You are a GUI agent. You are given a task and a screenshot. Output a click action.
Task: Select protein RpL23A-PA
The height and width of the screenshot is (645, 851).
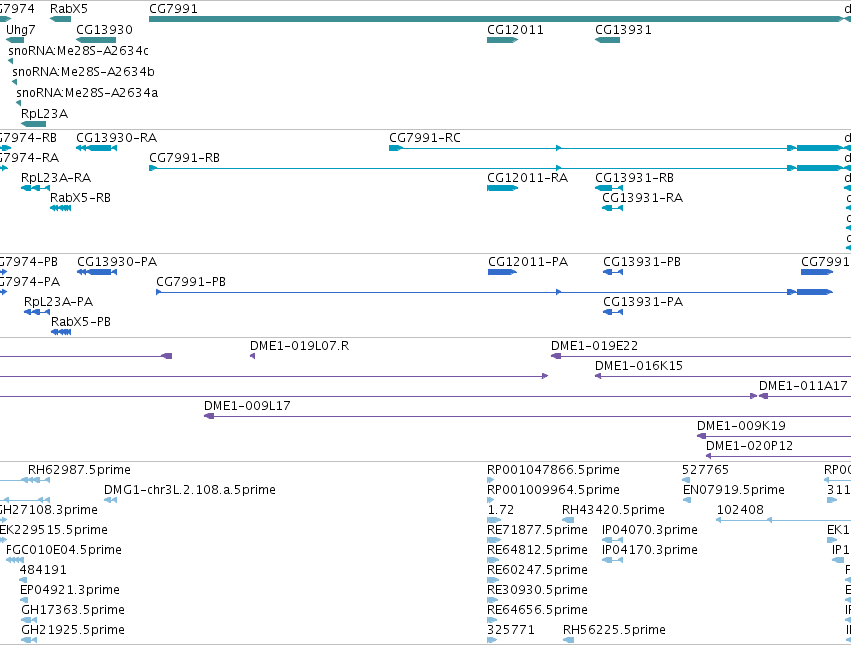pyautogui.click(x=37, y=312)
